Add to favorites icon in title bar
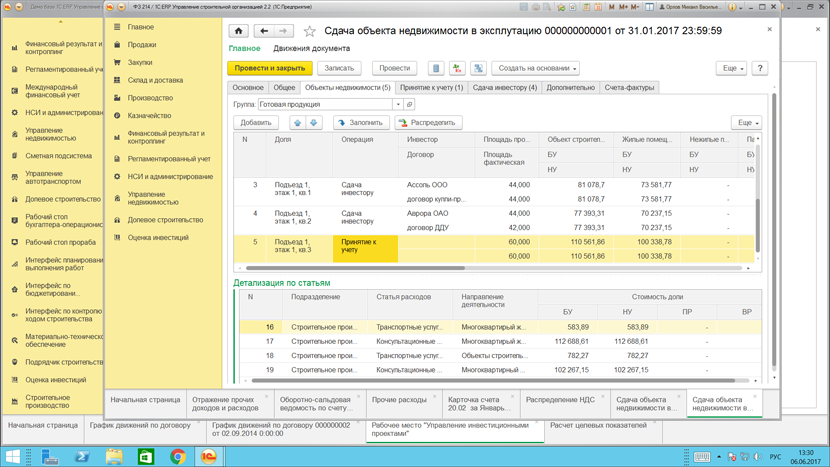 point(561,7)
